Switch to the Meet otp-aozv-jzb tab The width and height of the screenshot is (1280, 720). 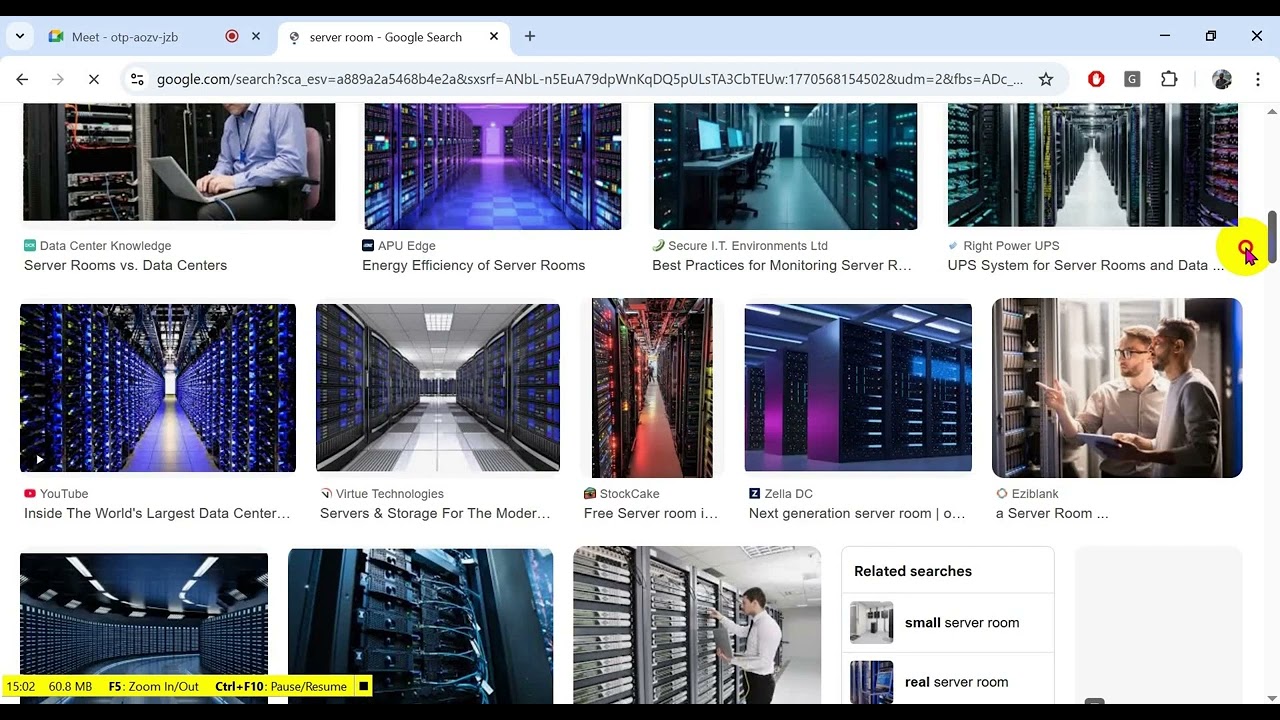(x=124, y=37)
